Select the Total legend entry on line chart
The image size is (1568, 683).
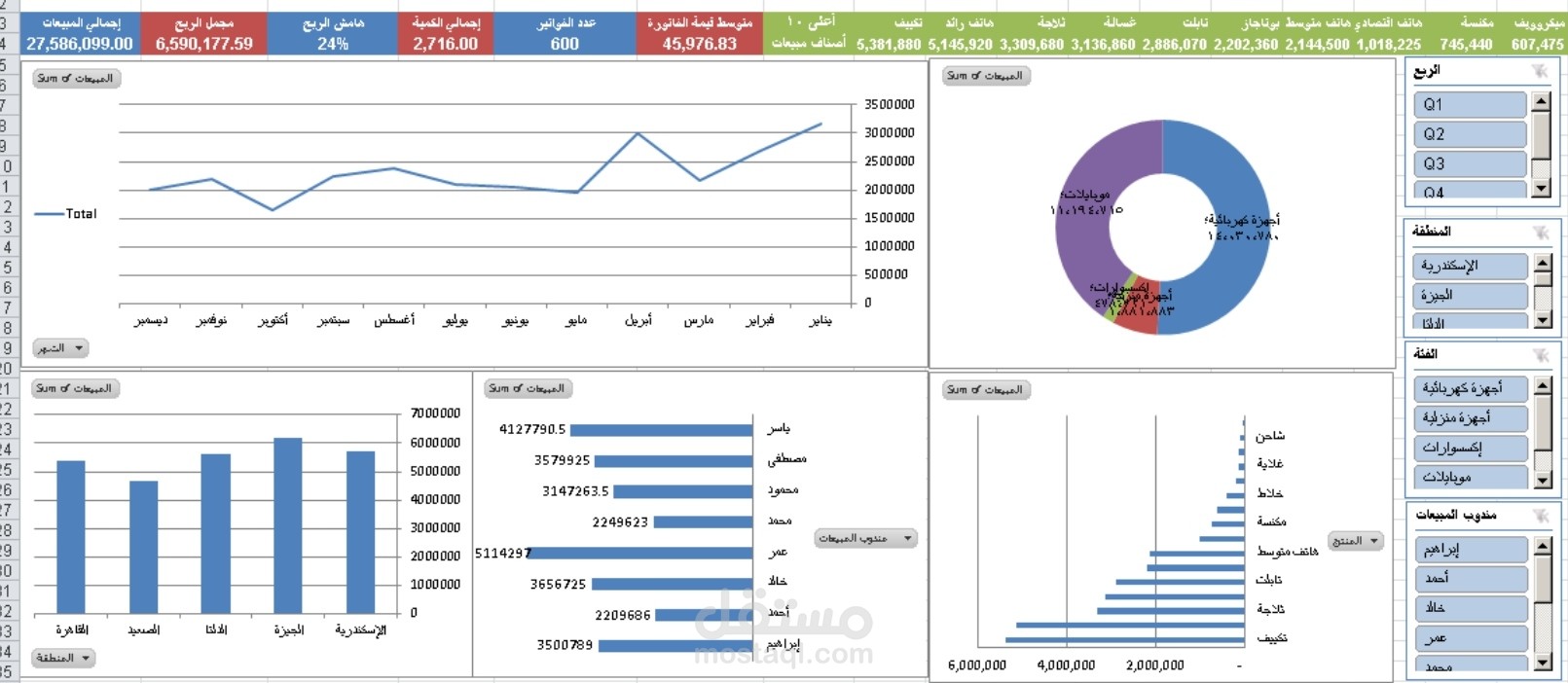pos(66,214)
